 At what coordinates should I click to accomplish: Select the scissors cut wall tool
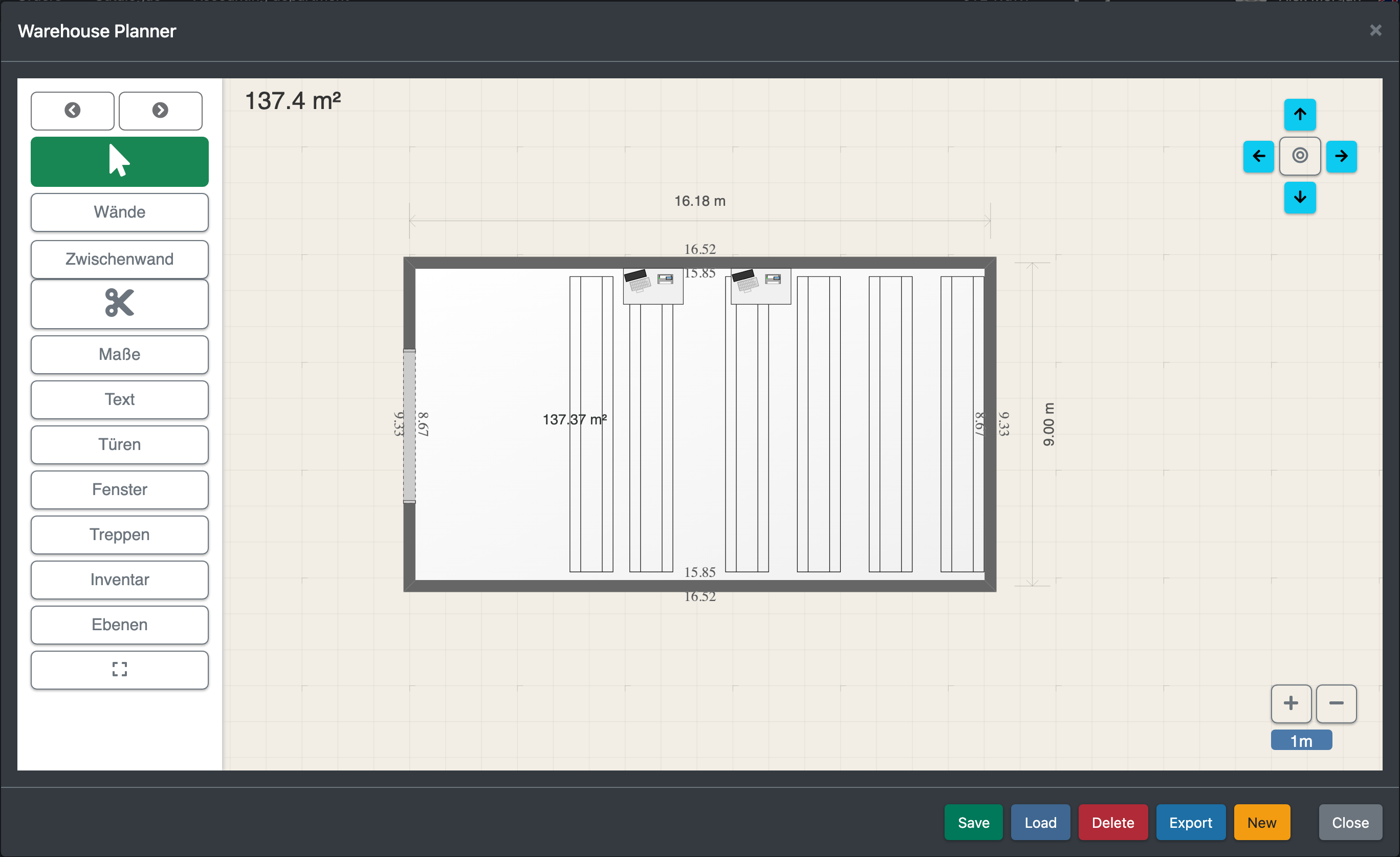point(119,304)
